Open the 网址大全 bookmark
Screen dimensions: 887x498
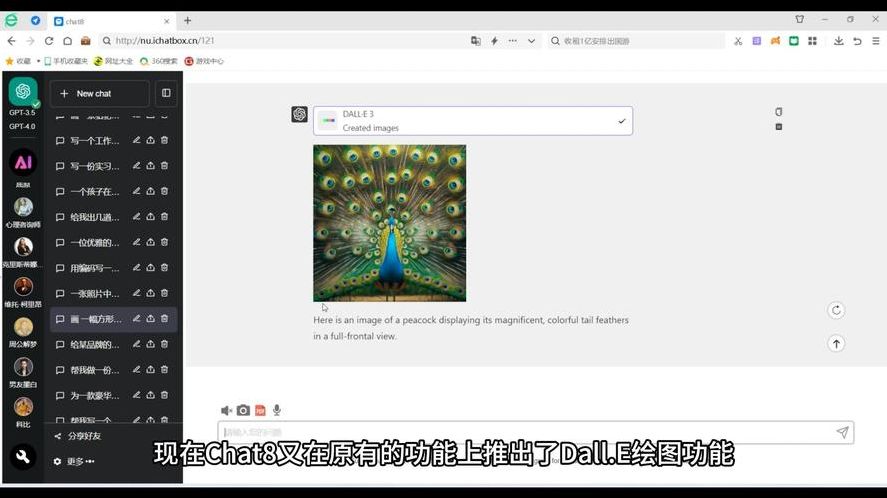[x=114, y=61]
